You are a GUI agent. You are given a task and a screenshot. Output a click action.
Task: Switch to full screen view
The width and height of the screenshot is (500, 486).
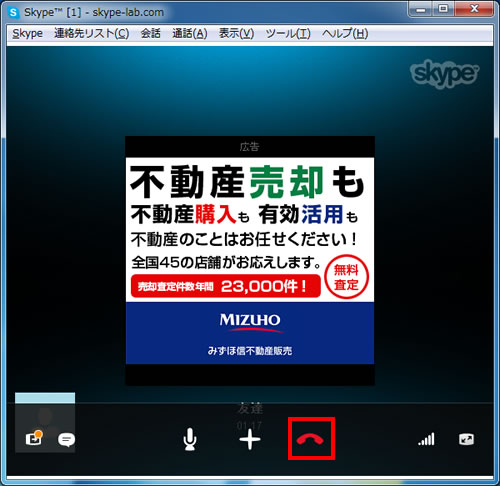click(466, 439)
